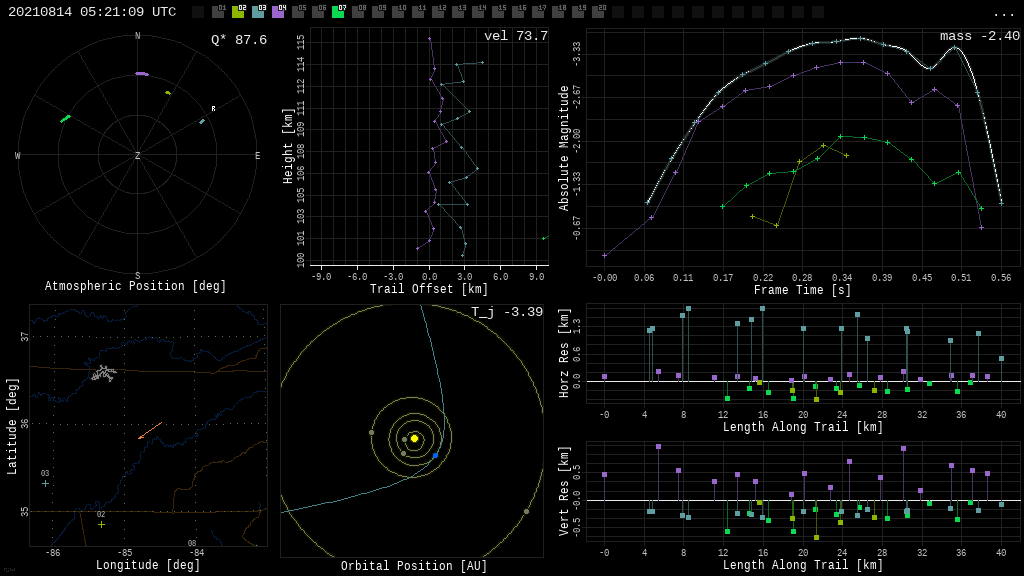The image size is (1024, 576).
Task: Click the bright green station 07 box
Action: [338, 12]
